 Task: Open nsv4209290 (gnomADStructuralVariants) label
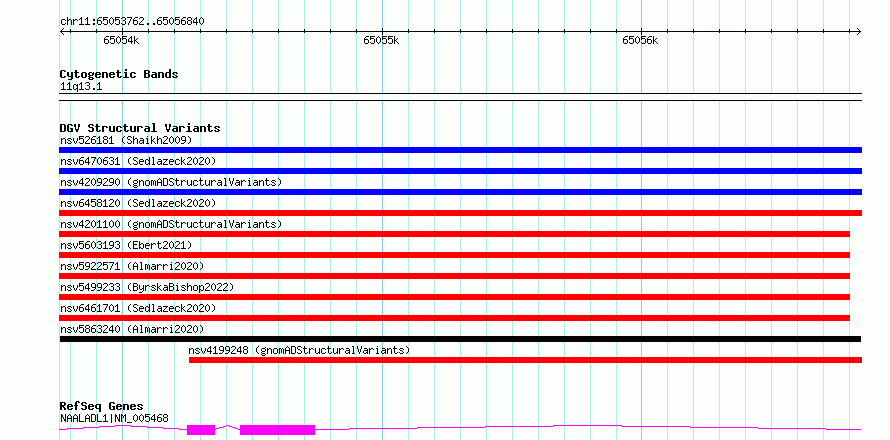pos(171,182)
